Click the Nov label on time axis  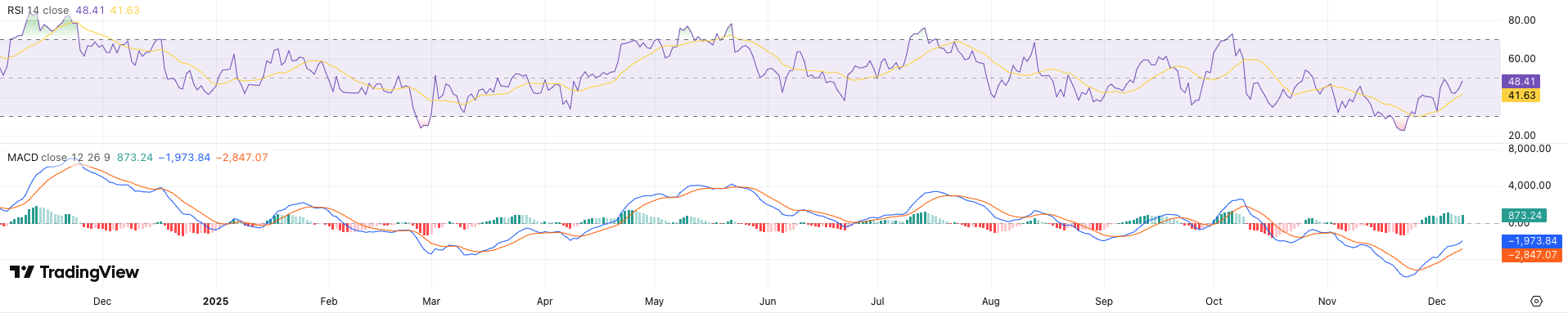pyautogui.click(x=1327, y=302)
